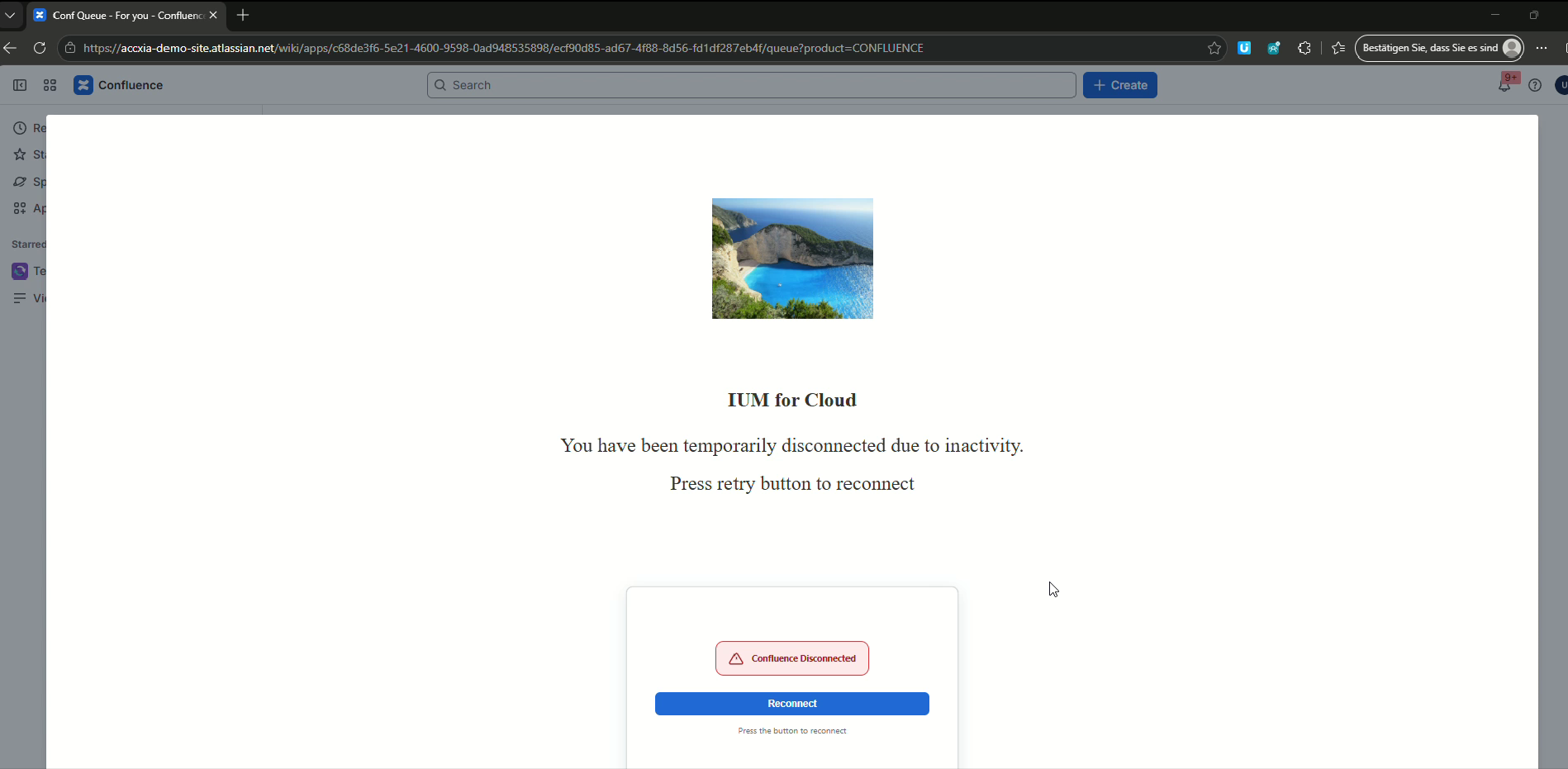Add this page to favorites with star
The width and height of the screenshot is (1568, 769).
coord(1214,48)
